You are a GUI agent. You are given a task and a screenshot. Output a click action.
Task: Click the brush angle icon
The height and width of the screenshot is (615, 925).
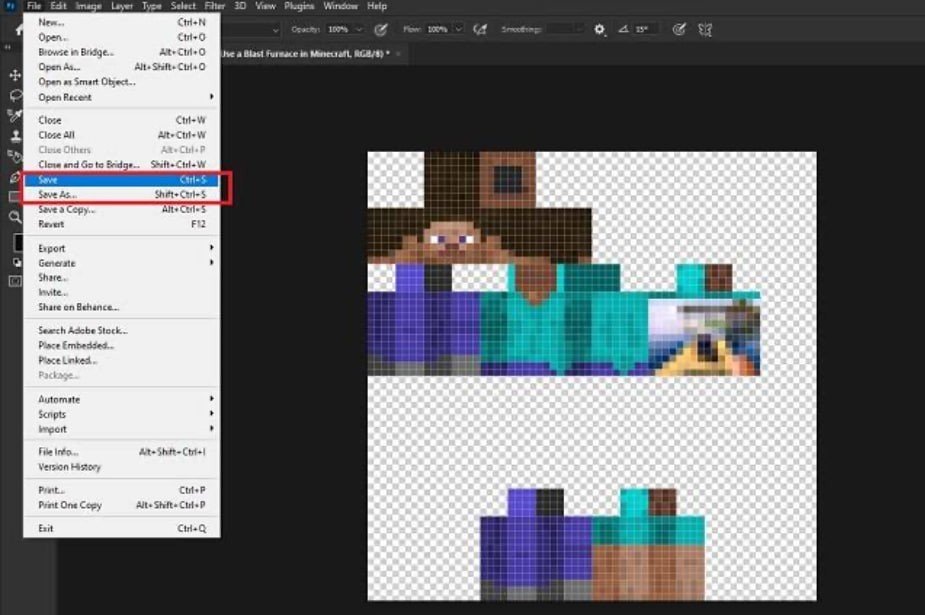click(x=623, y=29)
